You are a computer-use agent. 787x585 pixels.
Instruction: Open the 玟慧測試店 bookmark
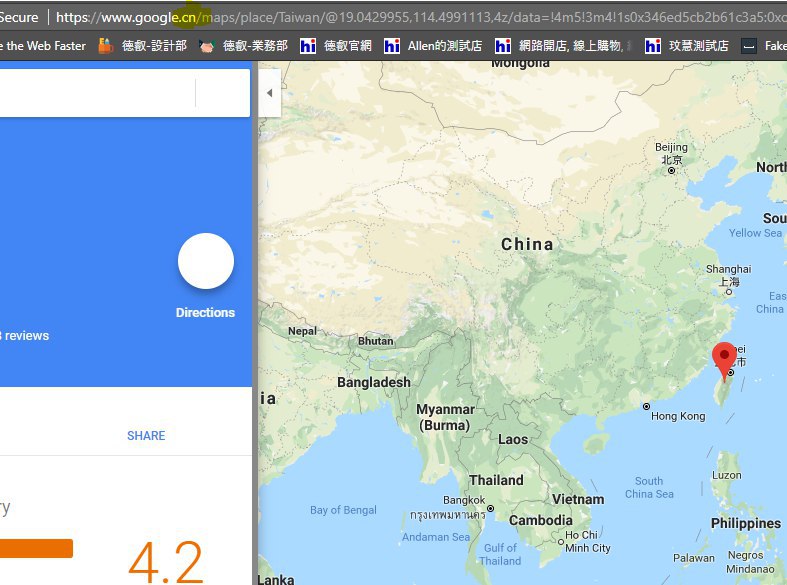[686, 45]
